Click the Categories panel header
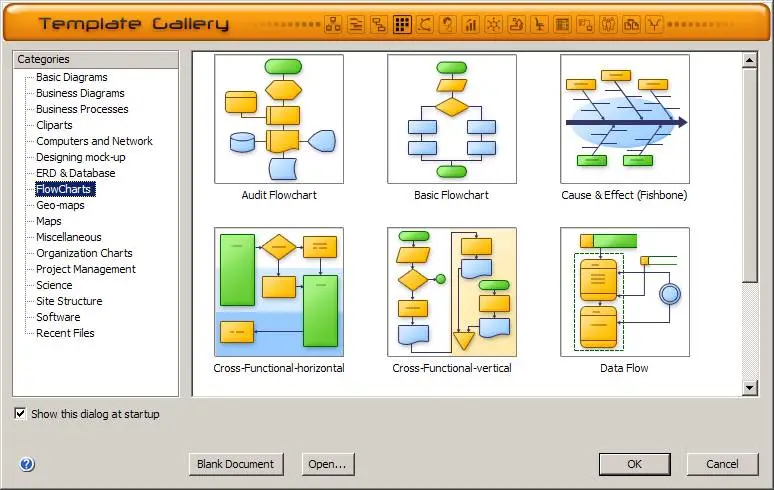Viewport: 774px width, 490px height. pos(95,59)
